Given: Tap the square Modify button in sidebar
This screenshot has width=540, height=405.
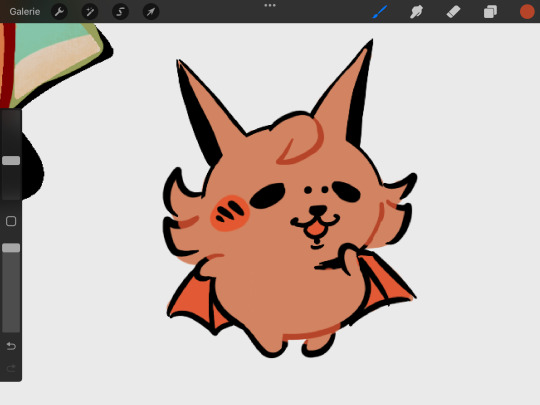Looking at the screenshot, I should pyautogui.click(x=11, y=221).
